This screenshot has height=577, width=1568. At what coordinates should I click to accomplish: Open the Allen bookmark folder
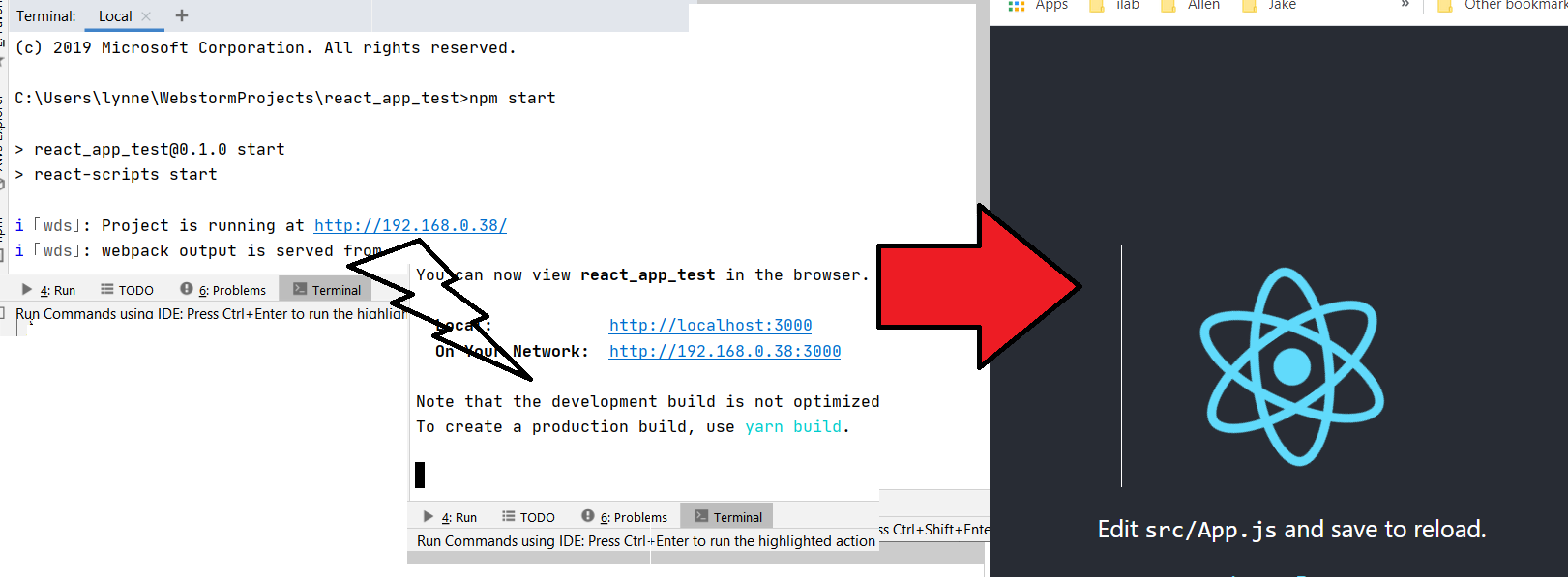coord(1192,5)
